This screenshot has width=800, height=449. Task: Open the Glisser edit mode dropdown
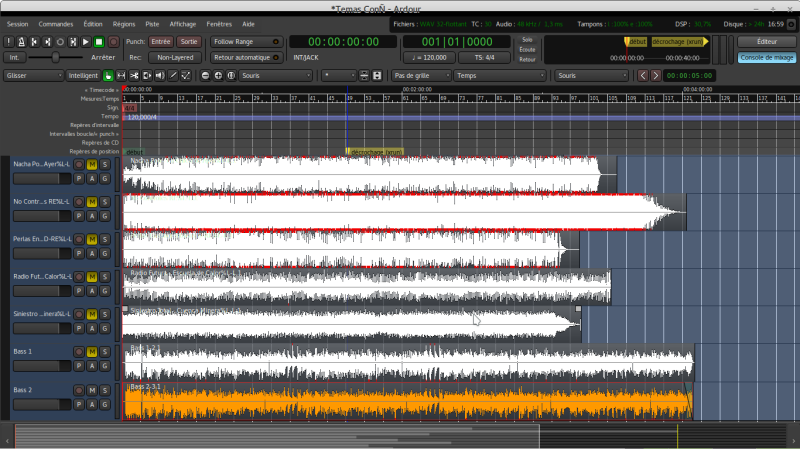tap(33, 76)
